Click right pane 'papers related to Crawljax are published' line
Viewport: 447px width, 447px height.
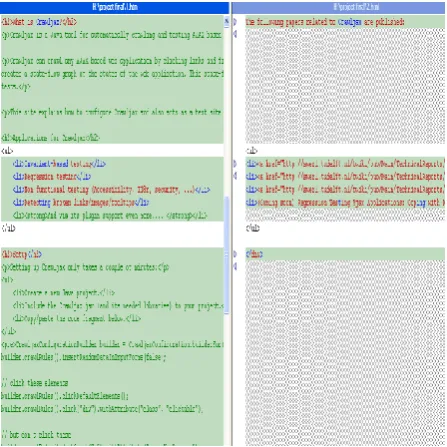point(325,22)
